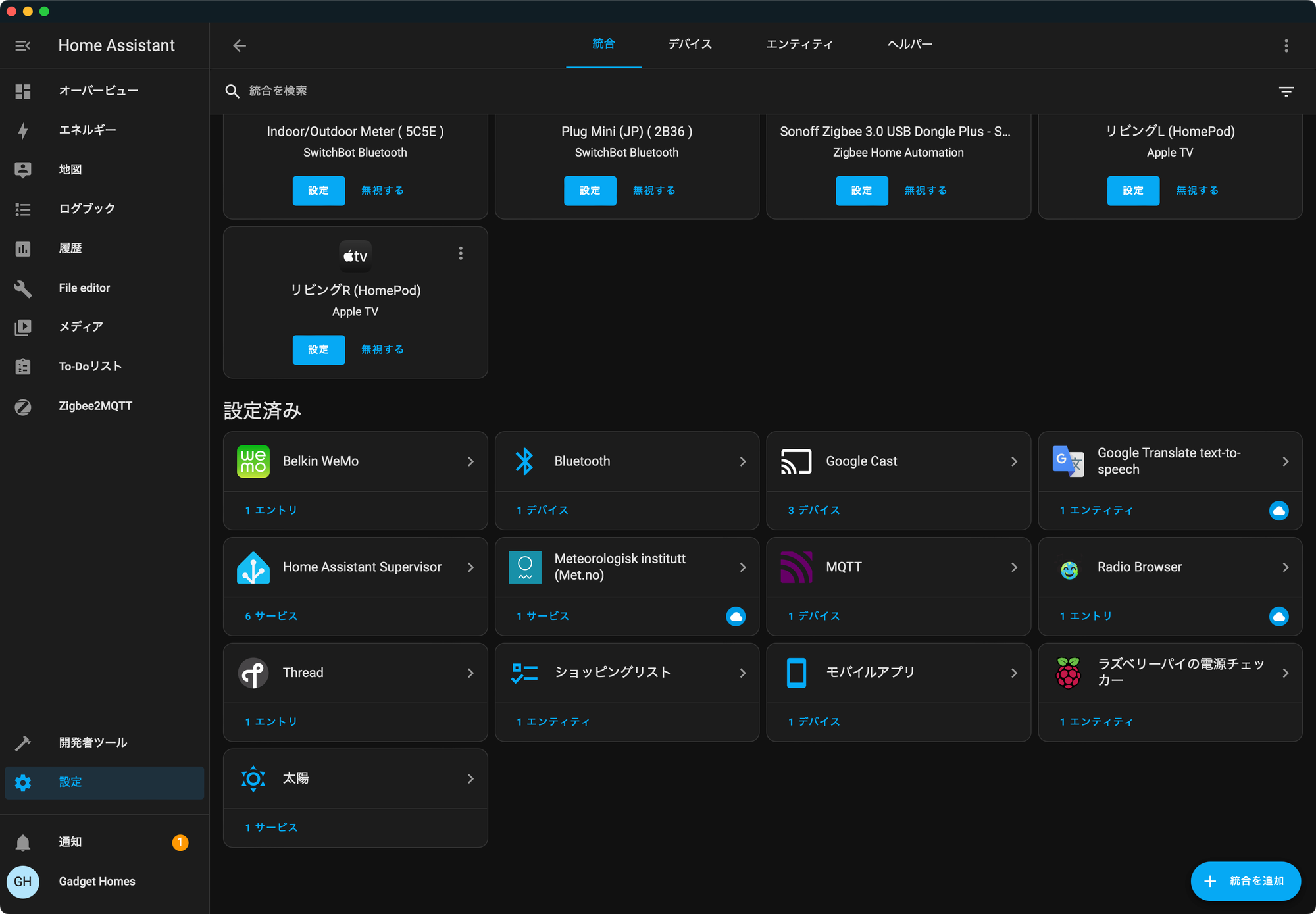The image size is (1316, 914).
Task: Toggle 無視する on Plug Mini JP
Action: click(x=654, y=190)
